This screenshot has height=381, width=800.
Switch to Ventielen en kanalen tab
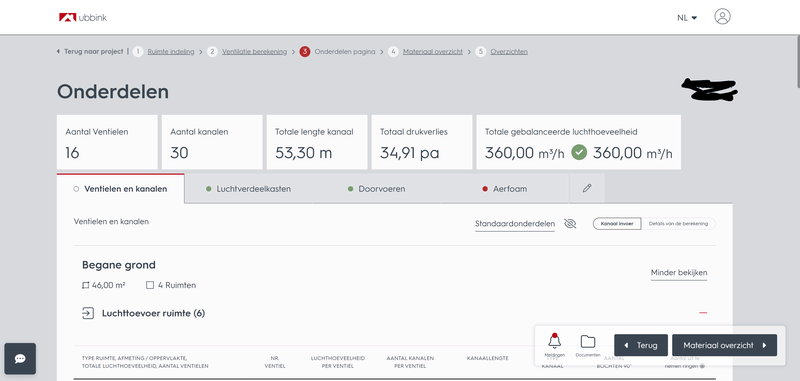[120, 189]
